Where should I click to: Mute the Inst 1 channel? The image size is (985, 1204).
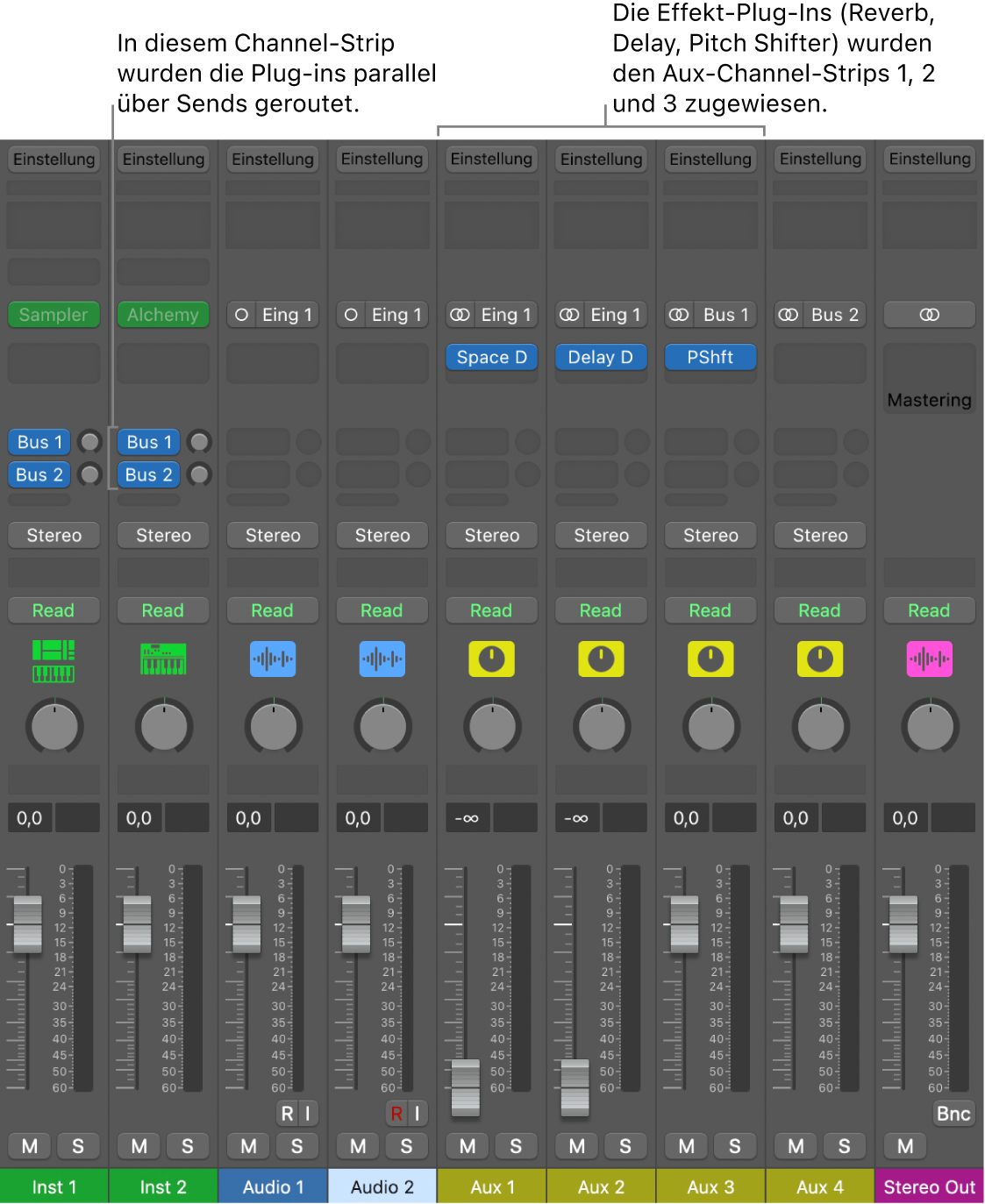click(x=29, y=1145)
